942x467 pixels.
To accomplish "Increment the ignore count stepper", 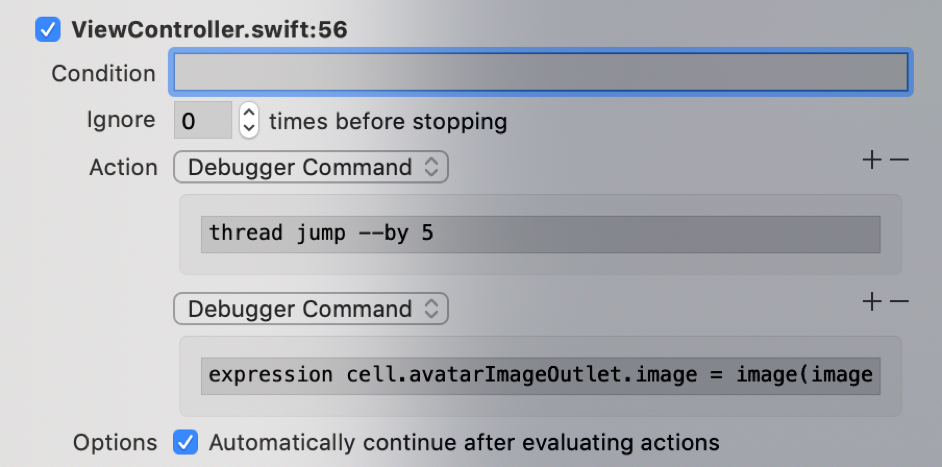I will pos(249,113).
